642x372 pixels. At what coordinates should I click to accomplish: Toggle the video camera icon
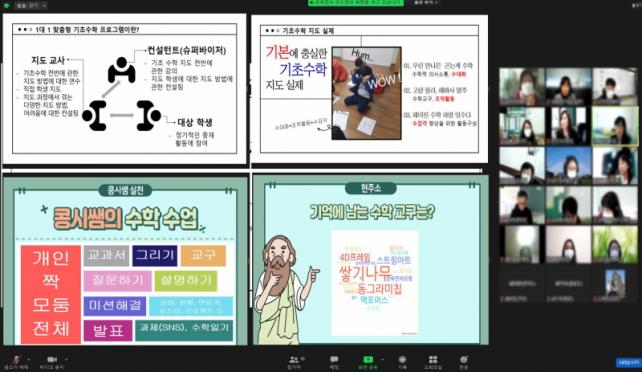(52, 359)
